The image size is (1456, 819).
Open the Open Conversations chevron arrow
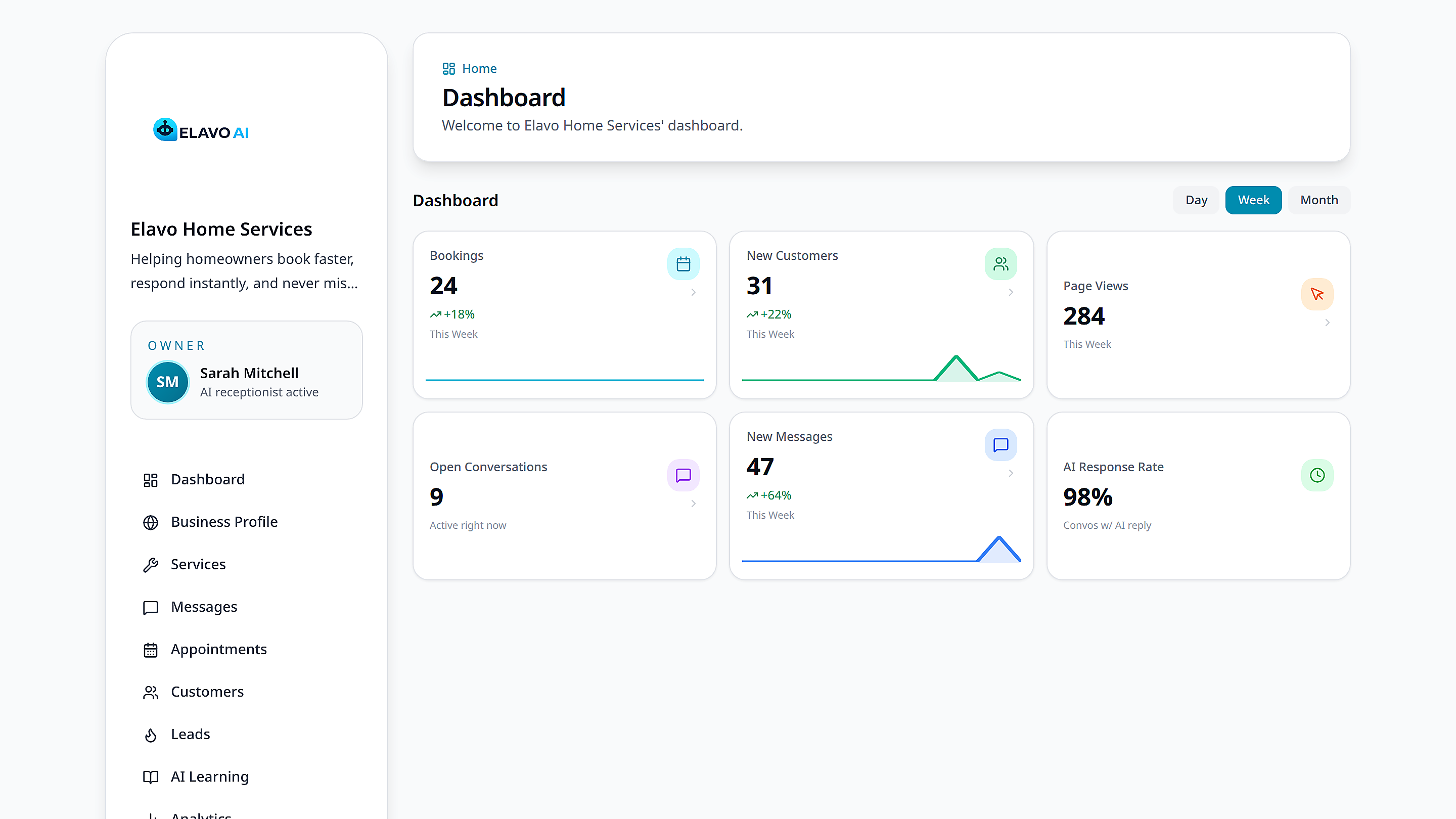click(693, 504)
